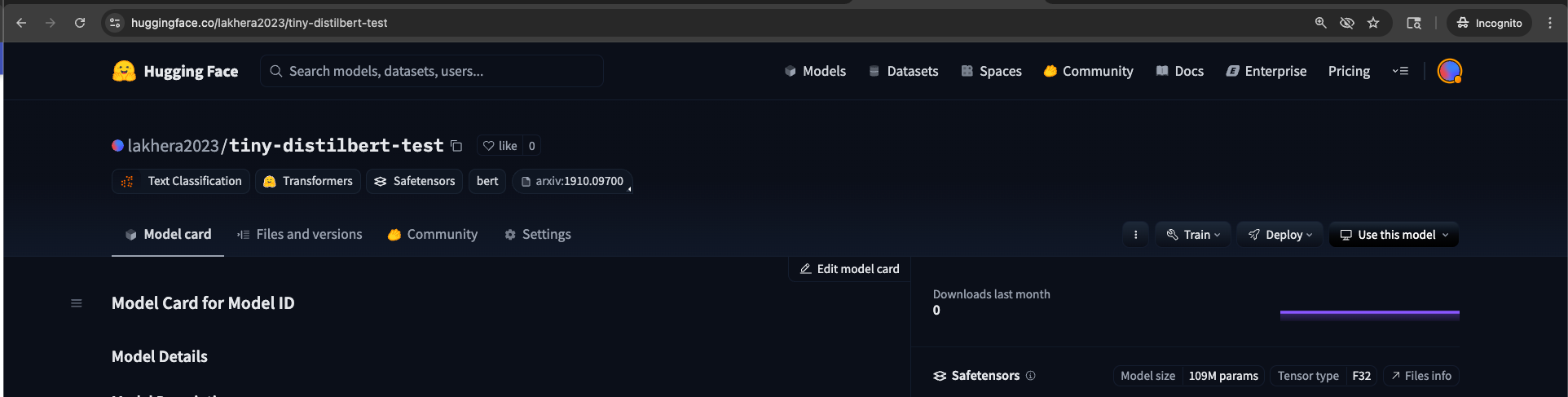This screenshot has height=397, width=1568.
Task: Click the tiny-distilbert-test model name
Action: (336, 145)
